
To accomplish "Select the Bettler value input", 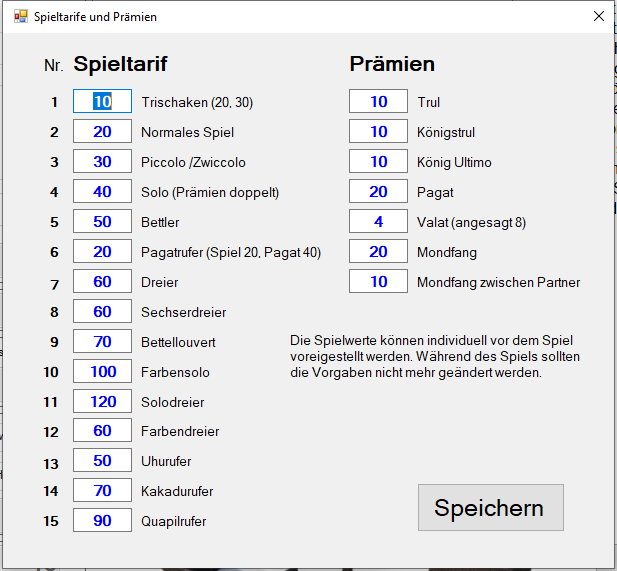I will (102, 222).
